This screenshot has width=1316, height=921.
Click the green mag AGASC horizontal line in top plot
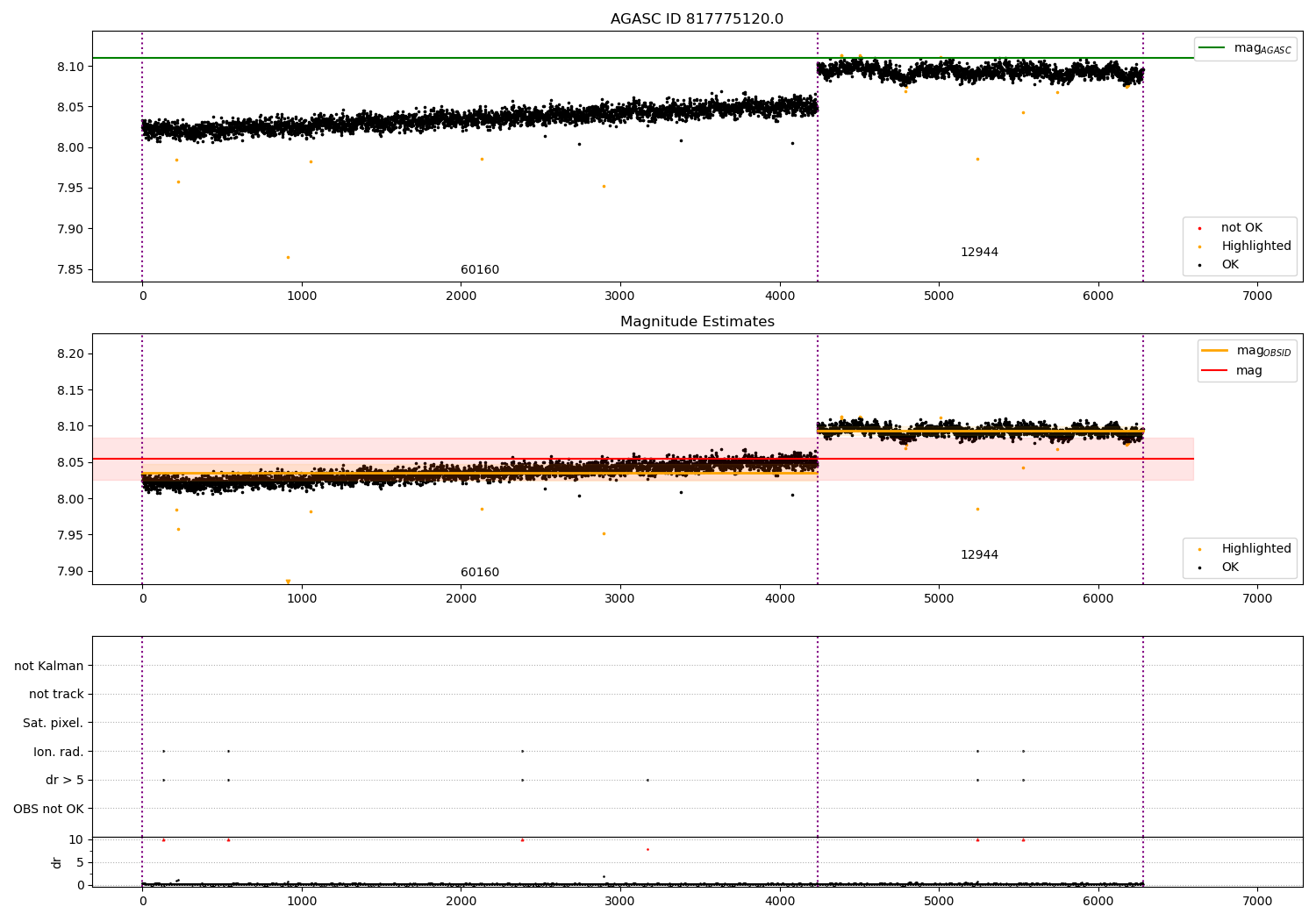643,58
